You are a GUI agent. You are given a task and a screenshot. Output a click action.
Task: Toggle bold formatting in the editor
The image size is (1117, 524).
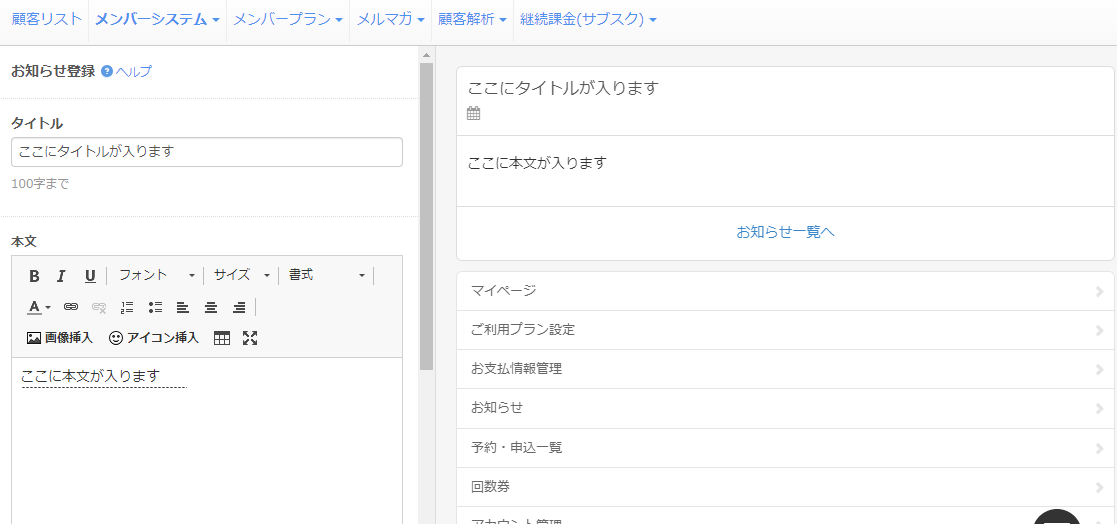pos(34,276)
